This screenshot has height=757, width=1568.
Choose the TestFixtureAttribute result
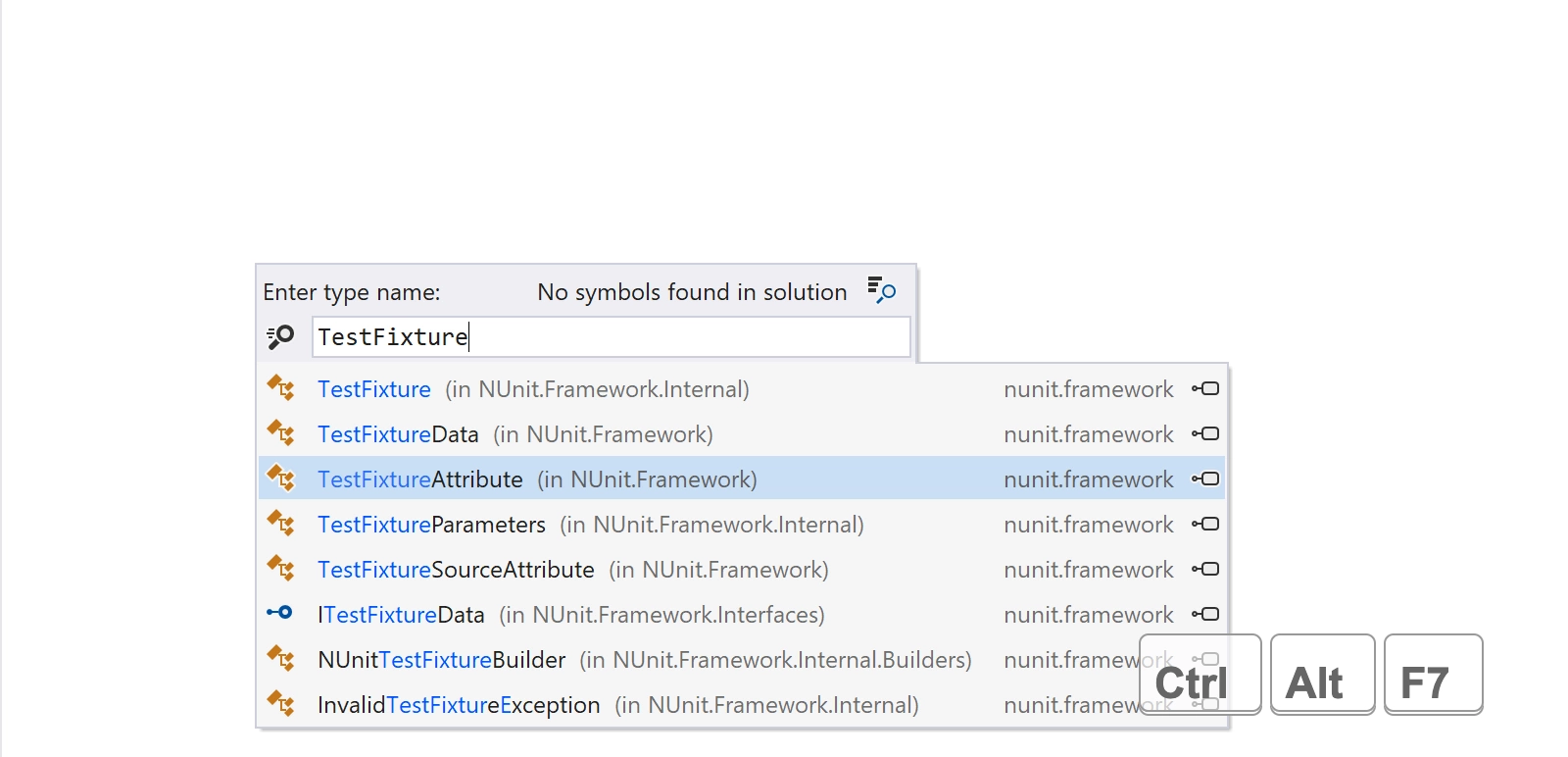tap(742, 479)
